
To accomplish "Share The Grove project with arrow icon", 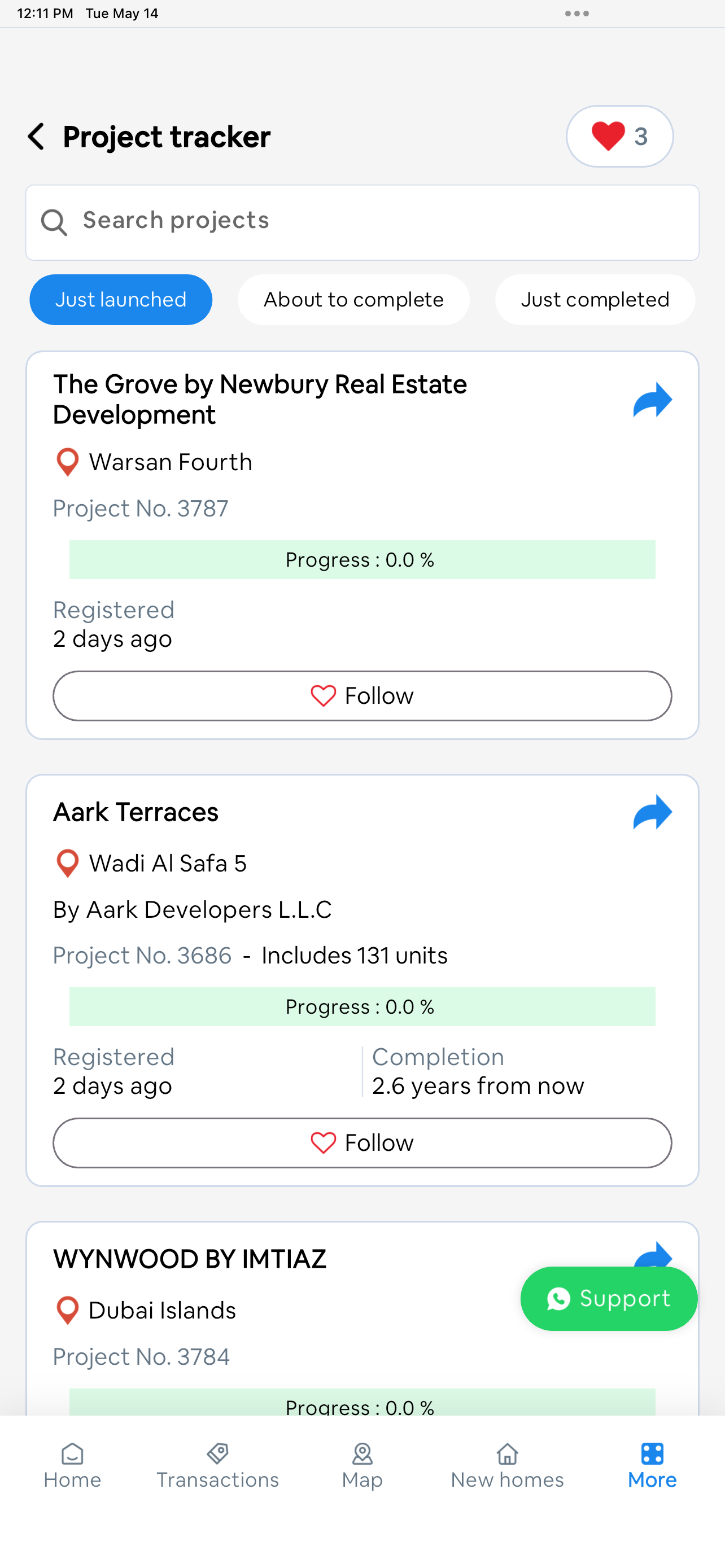I will coord(652,400).
